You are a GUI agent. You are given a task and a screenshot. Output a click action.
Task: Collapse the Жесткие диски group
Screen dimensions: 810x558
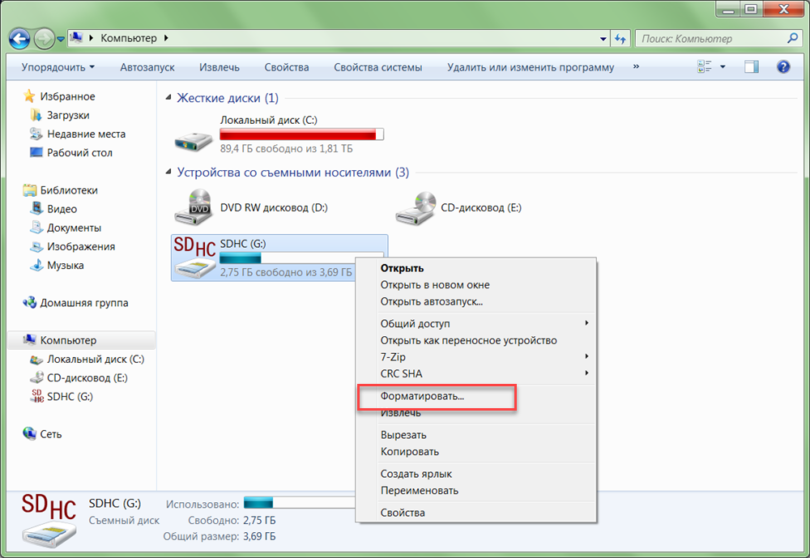[x=168, y=99]
